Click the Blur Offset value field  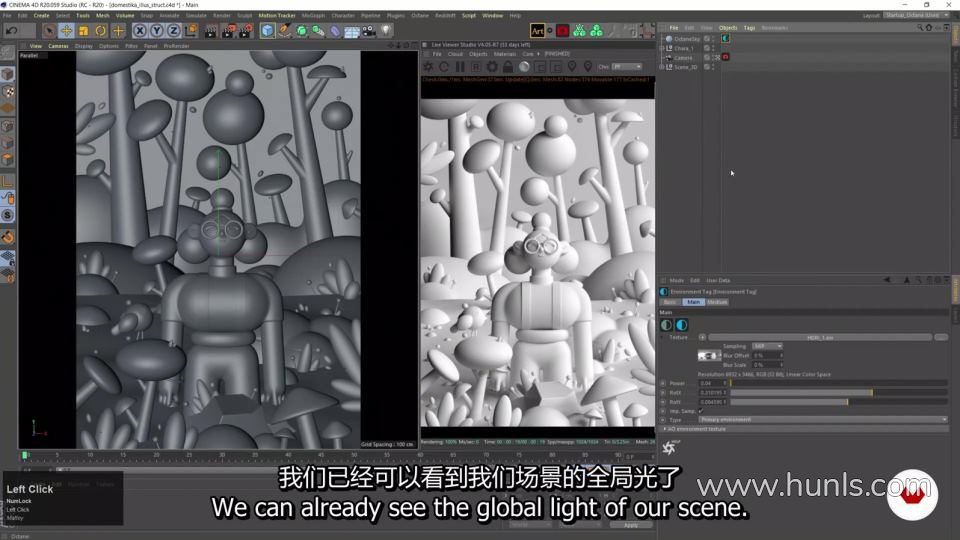(768, 355)
